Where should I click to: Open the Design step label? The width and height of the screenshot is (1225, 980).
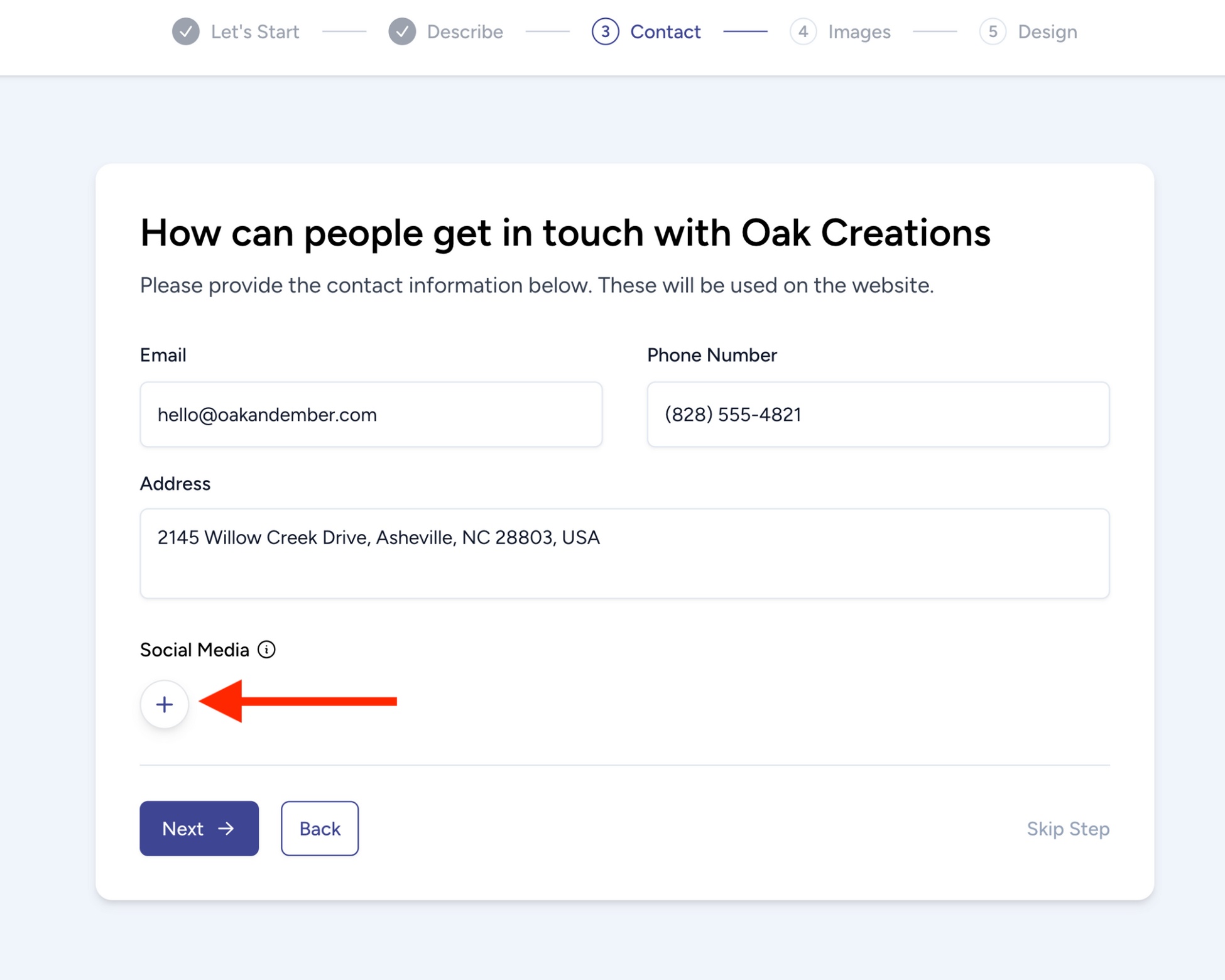coord(1047,31)
